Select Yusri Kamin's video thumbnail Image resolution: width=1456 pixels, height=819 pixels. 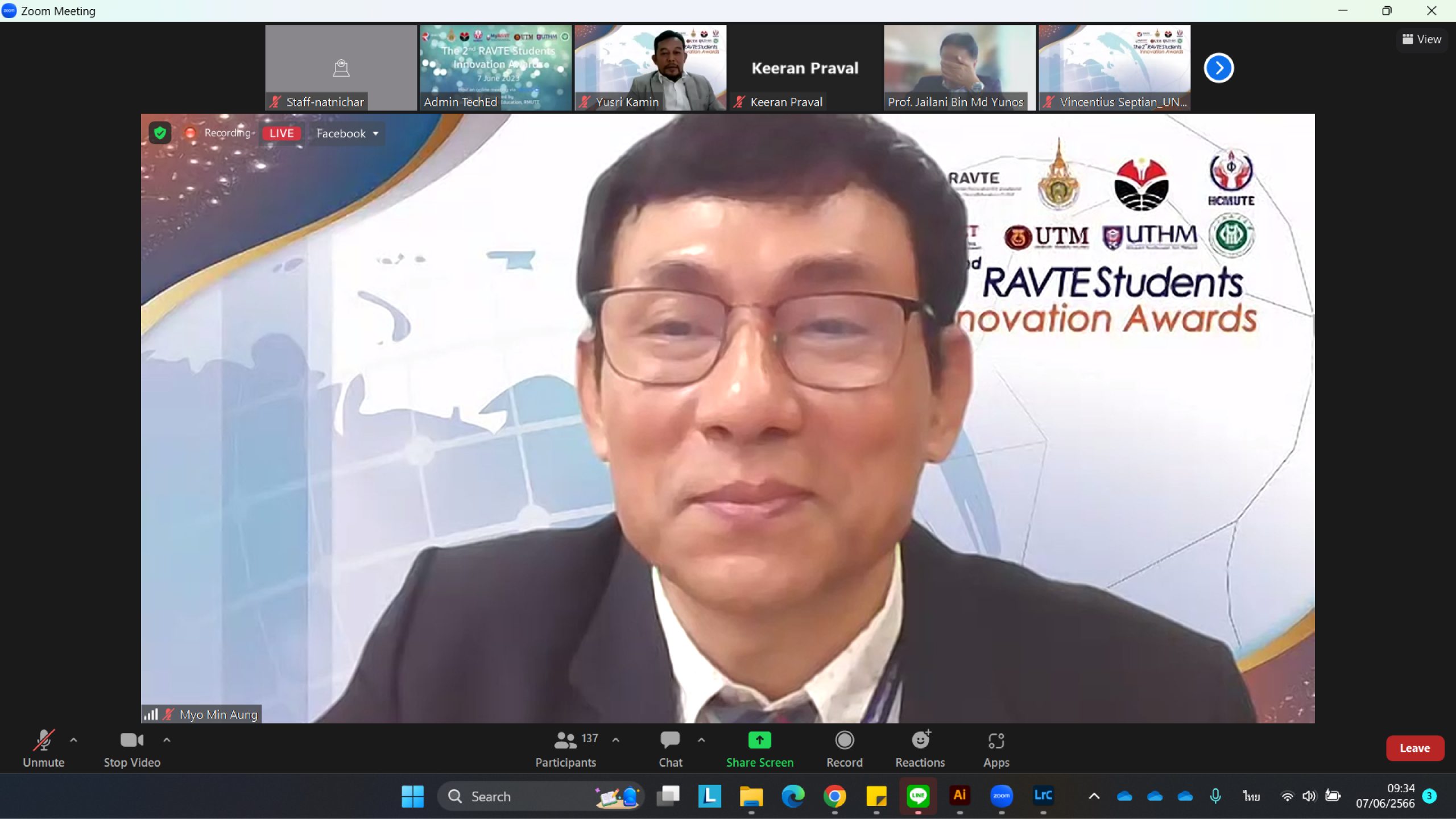click(x=651, y=68)
